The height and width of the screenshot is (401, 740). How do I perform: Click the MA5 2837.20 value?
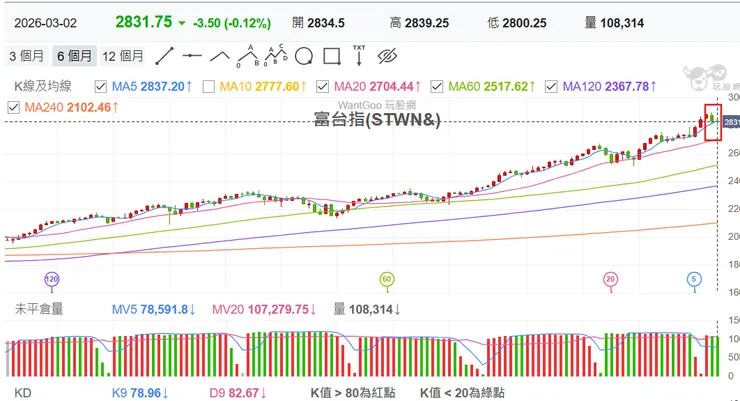click(152, 86)
